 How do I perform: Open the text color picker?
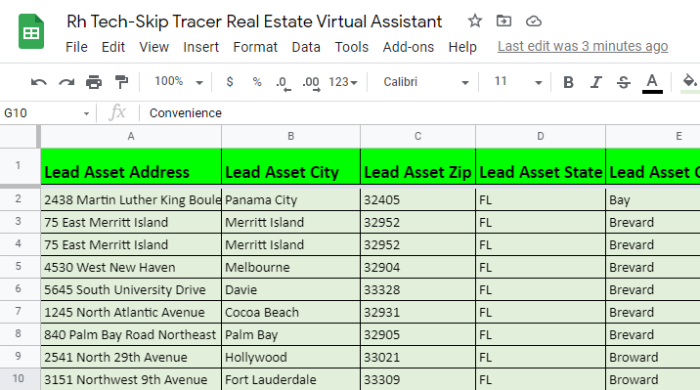(652, 83)
